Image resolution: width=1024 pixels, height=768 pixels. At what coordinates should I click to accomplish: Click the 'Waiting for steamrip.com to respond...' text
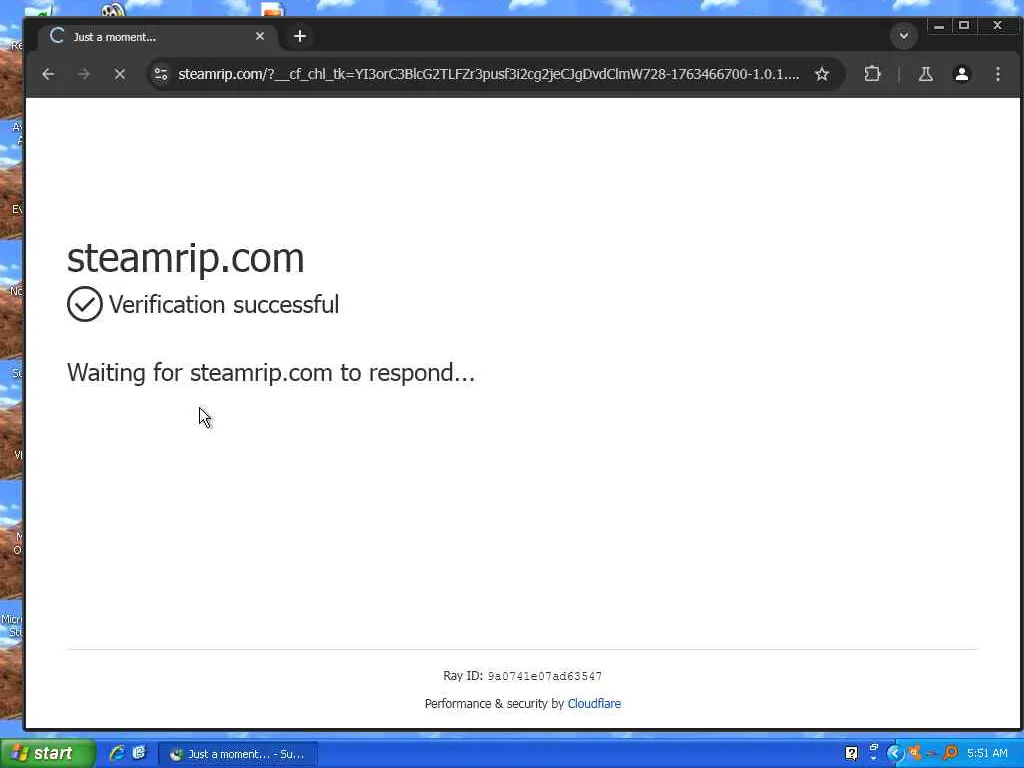[x=270, y=372]
